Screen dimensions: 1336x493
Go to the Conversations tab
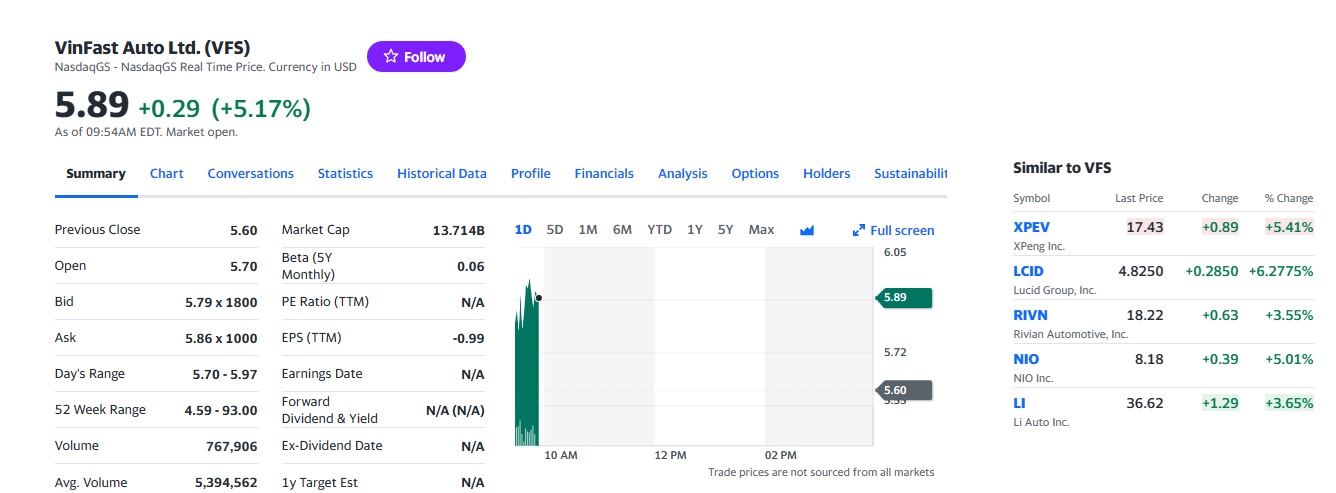pos(251,173)
